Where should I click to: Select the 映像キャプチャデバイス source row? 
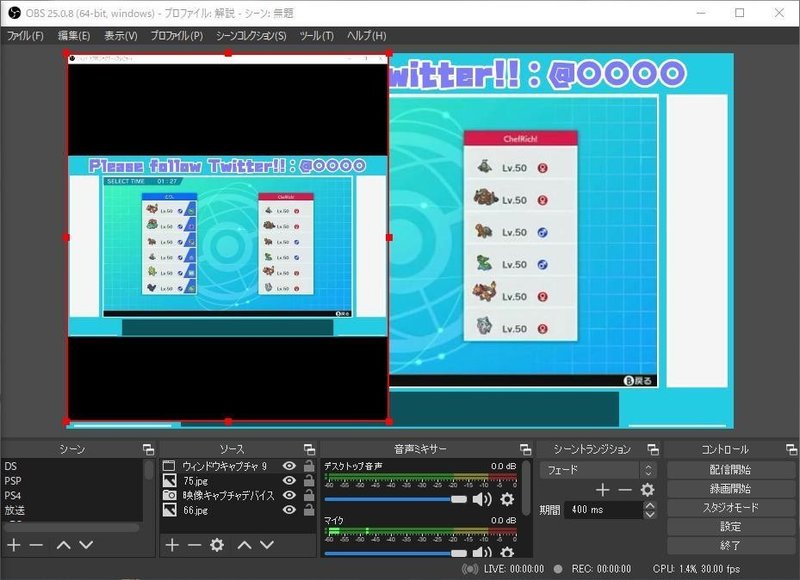(x=238, y=495)
